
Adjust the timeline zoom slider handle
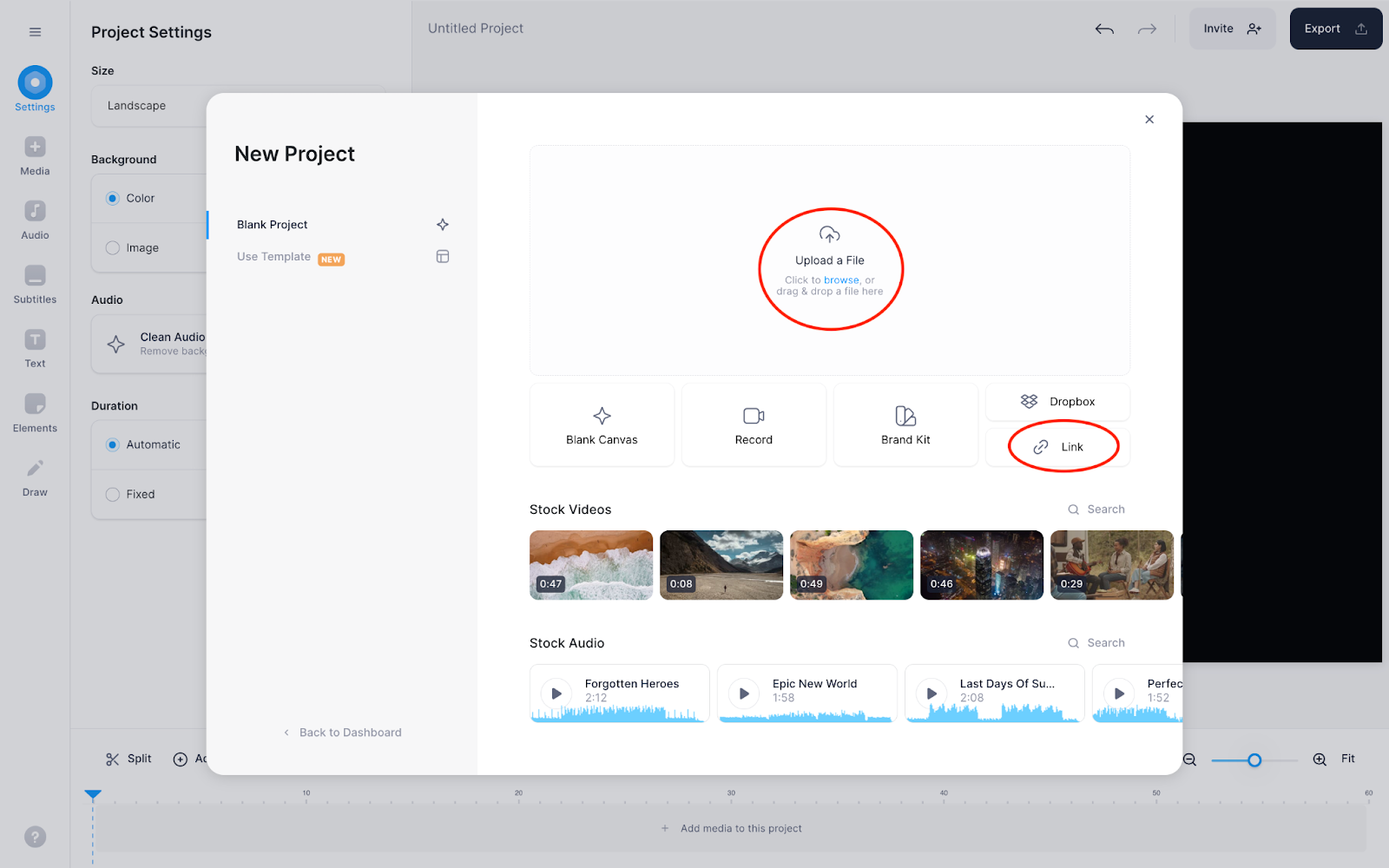tap(1254, 760)
